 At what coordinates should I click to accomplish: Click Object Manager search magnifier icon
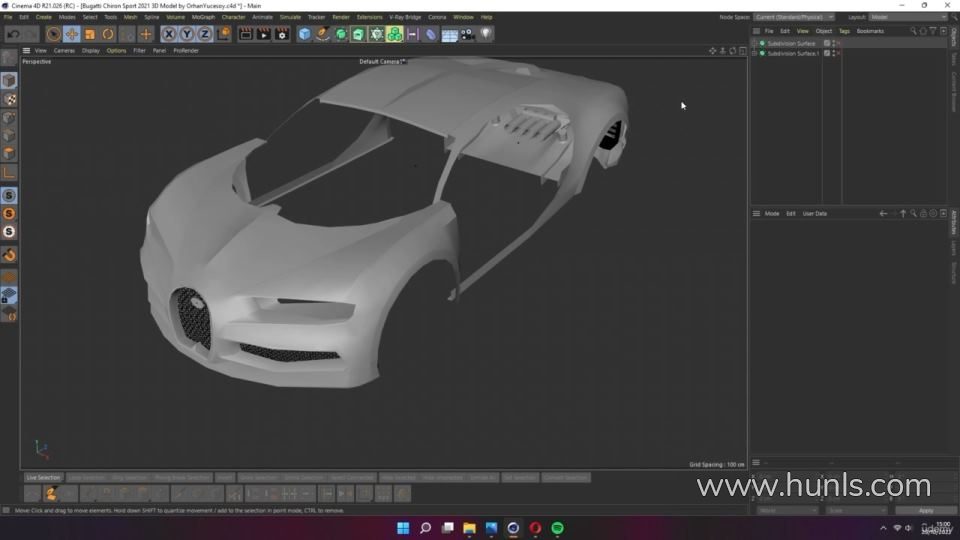click(913, 31)
